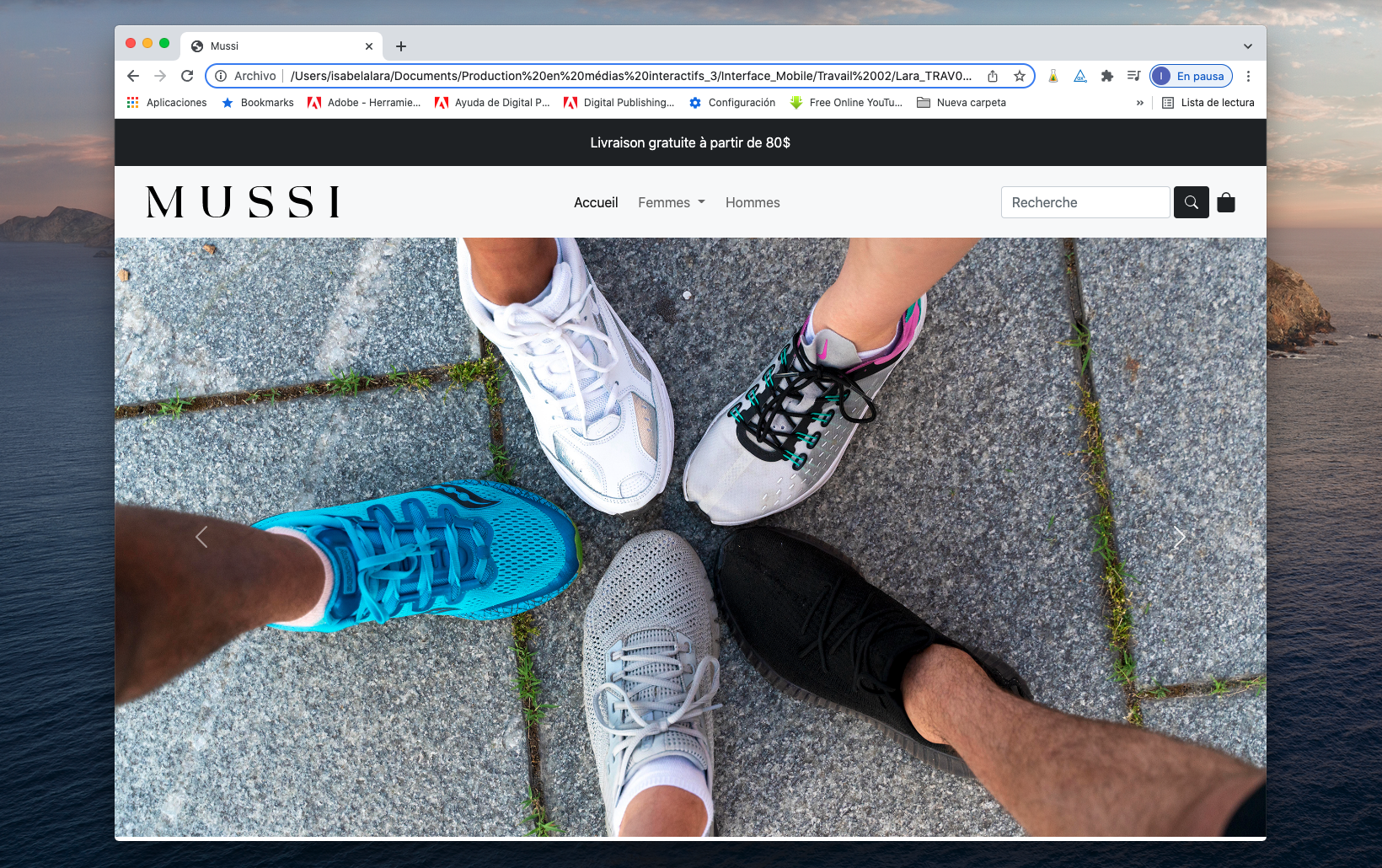This screenshot has width=1382, height=868.
Task: Click the MUSSI logo link
Action: (x=244, y=202)
